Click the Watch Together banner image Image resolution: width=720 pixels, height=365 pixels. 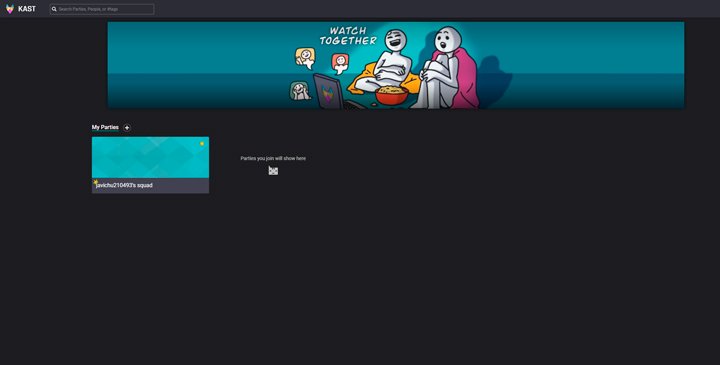[x=396, y=65]
